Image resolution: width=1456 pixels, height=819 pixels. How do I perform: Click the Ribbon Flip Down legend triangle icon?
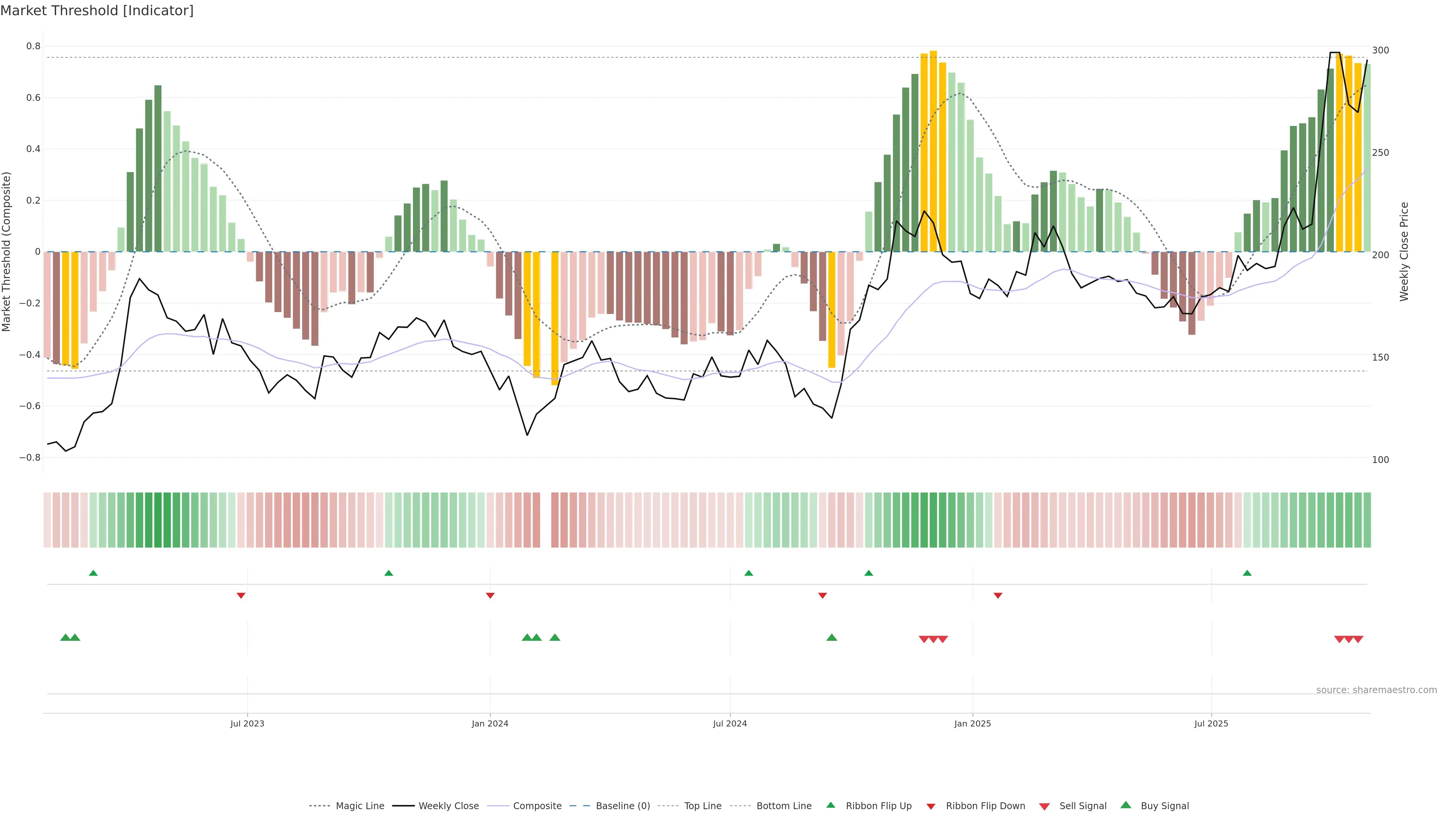930,806
